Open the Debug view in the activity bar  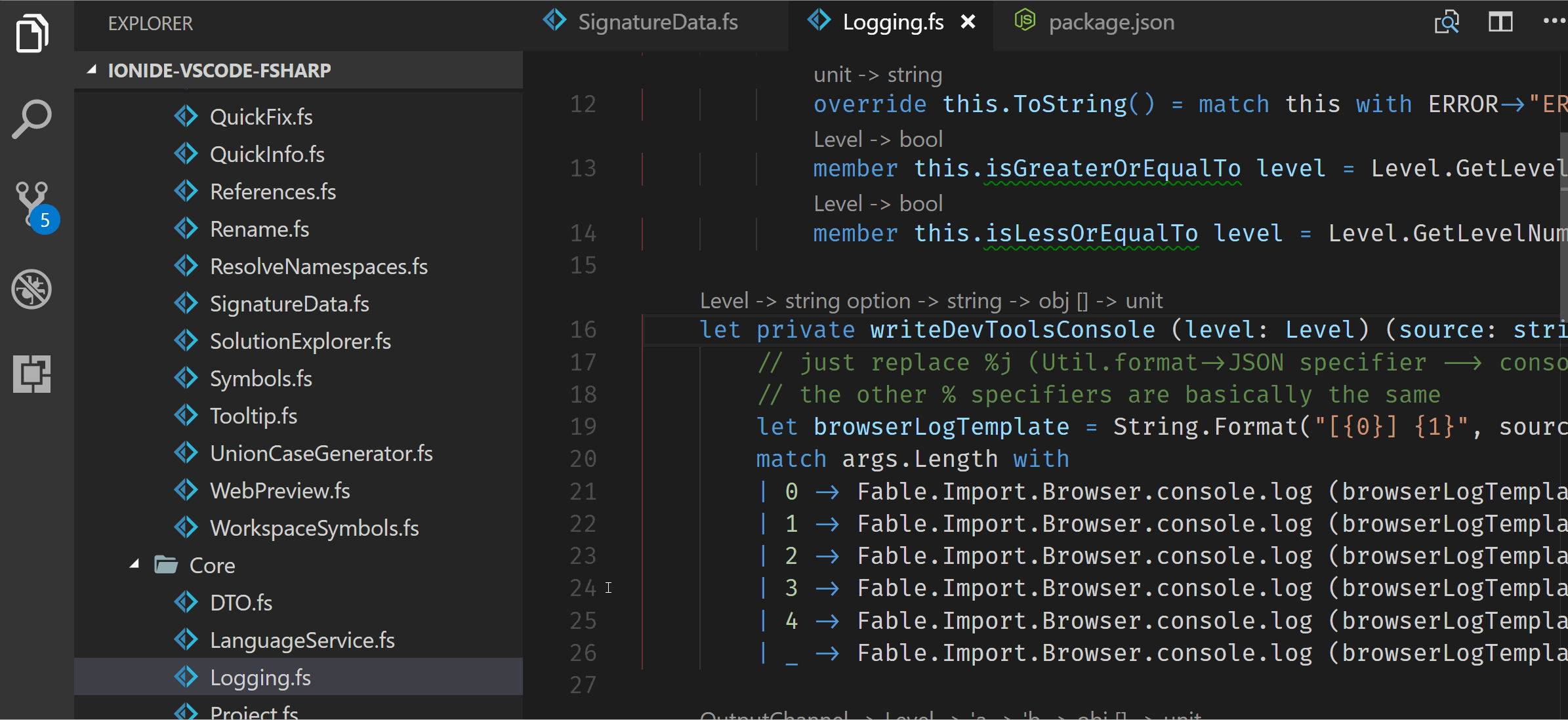click(30, 289)
